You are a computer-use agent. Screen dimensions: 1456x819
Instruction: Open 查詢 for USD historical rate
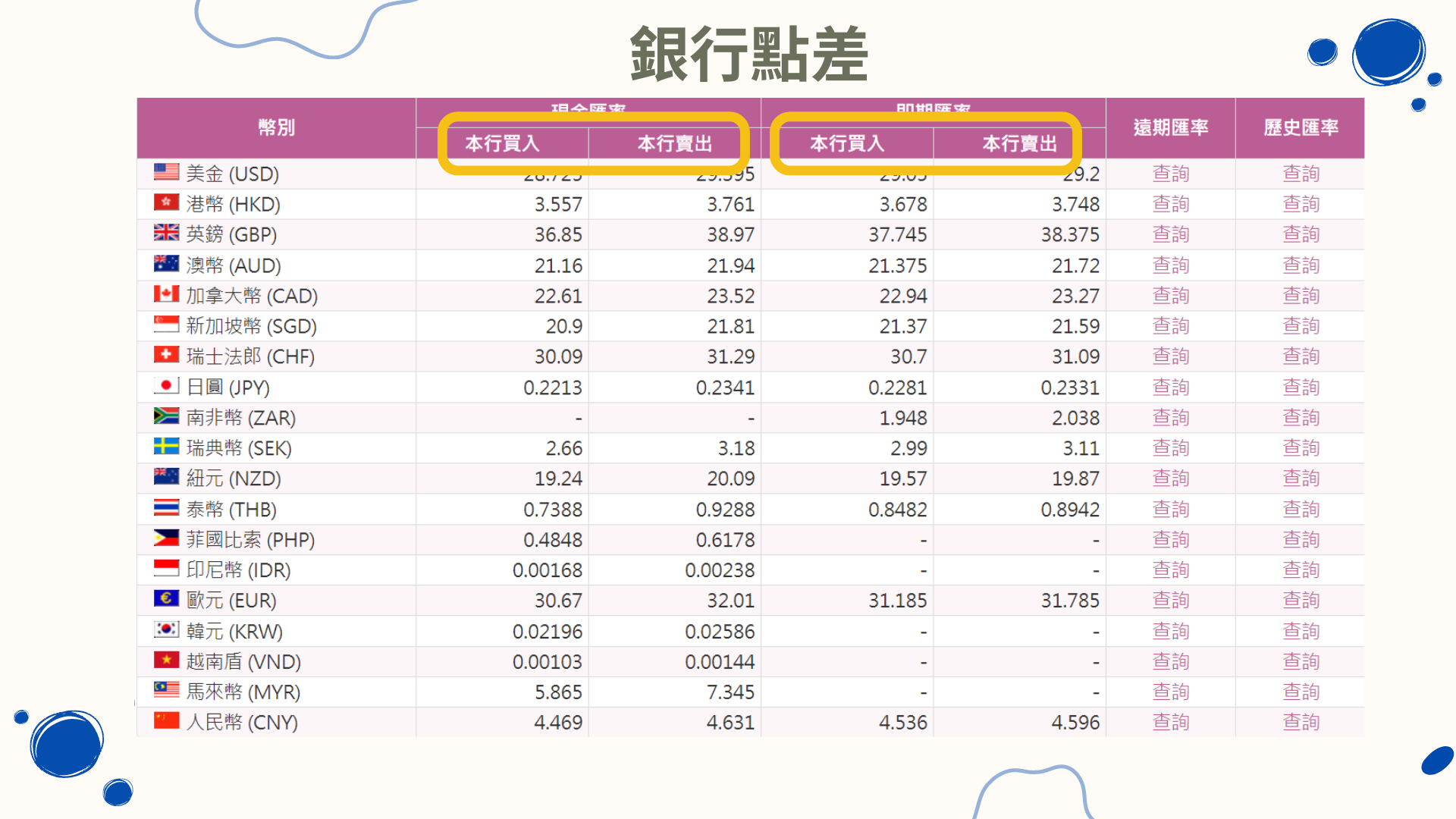tap(1301, 173)
